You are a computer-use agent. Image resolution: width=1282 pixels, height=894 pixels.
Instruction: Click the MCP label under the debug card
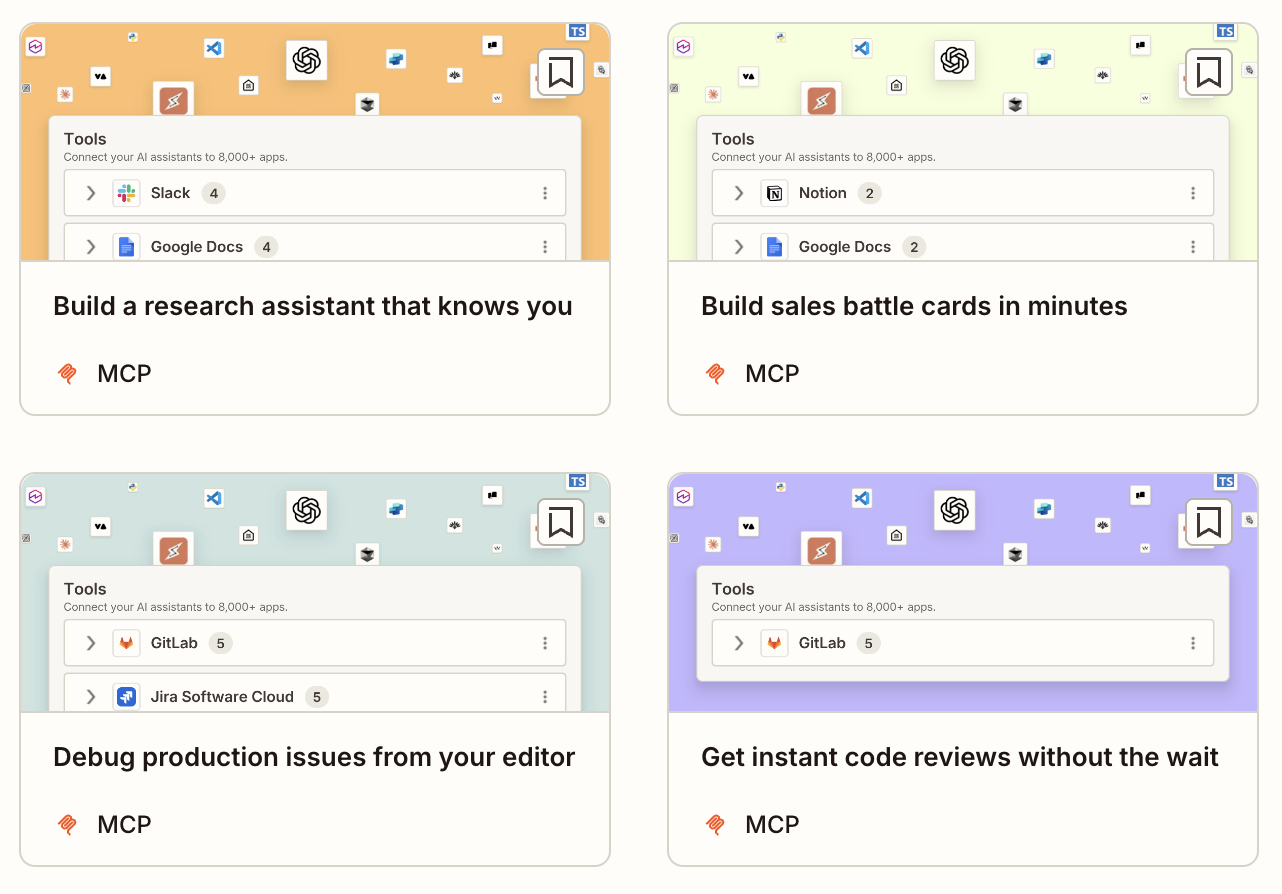tap(104, 824)
